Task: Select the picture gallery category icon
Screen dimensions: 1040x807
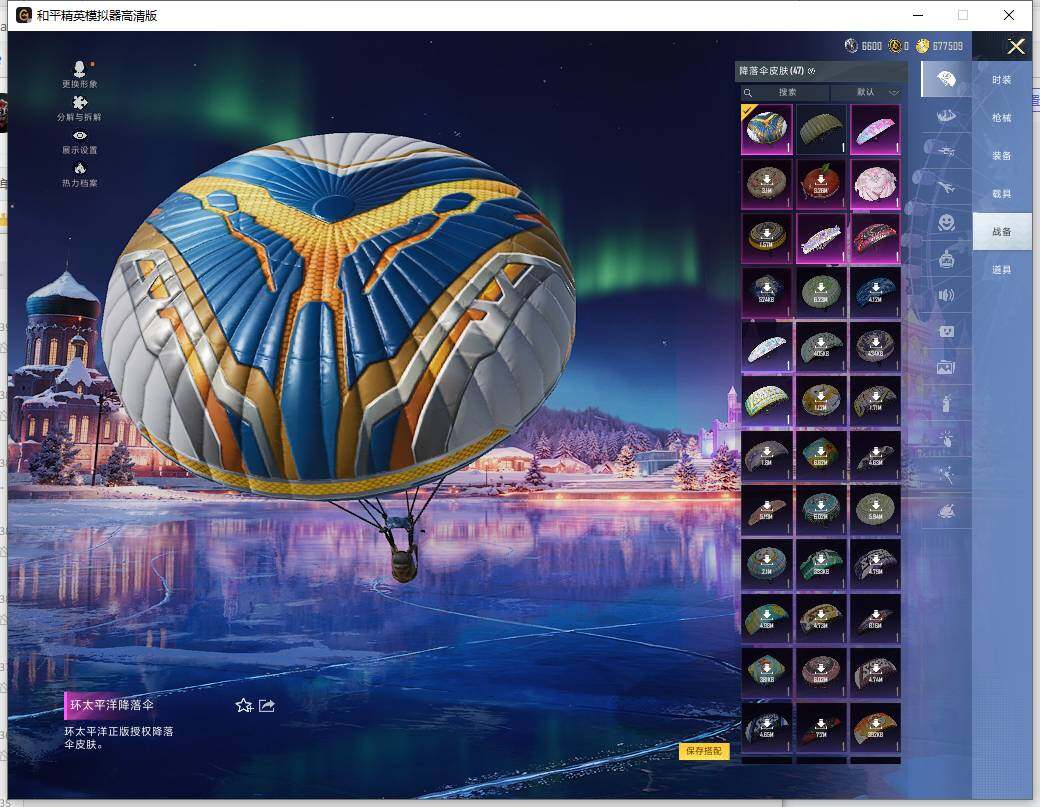Action: pyautogui.click(x=946, y=367)
